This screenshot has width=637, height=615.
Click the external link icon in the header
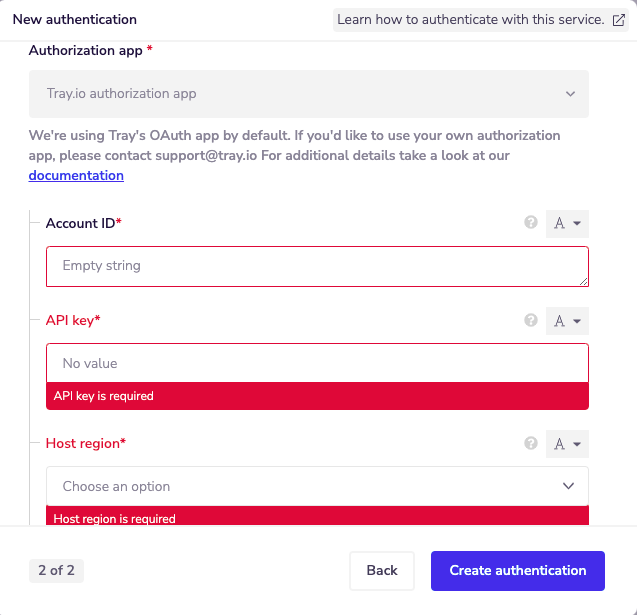(619, 20)
